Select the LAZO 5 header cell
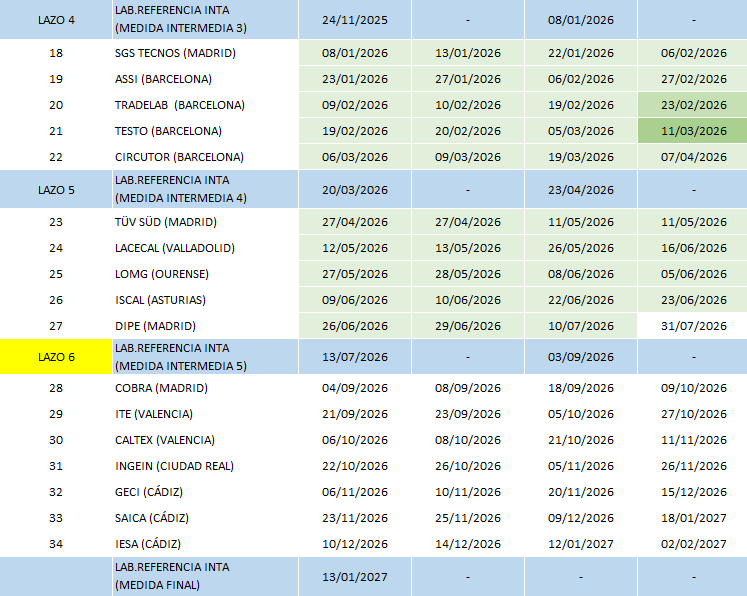Image resolution: width=747 pixels, height=596 pixels. [56, 190]
